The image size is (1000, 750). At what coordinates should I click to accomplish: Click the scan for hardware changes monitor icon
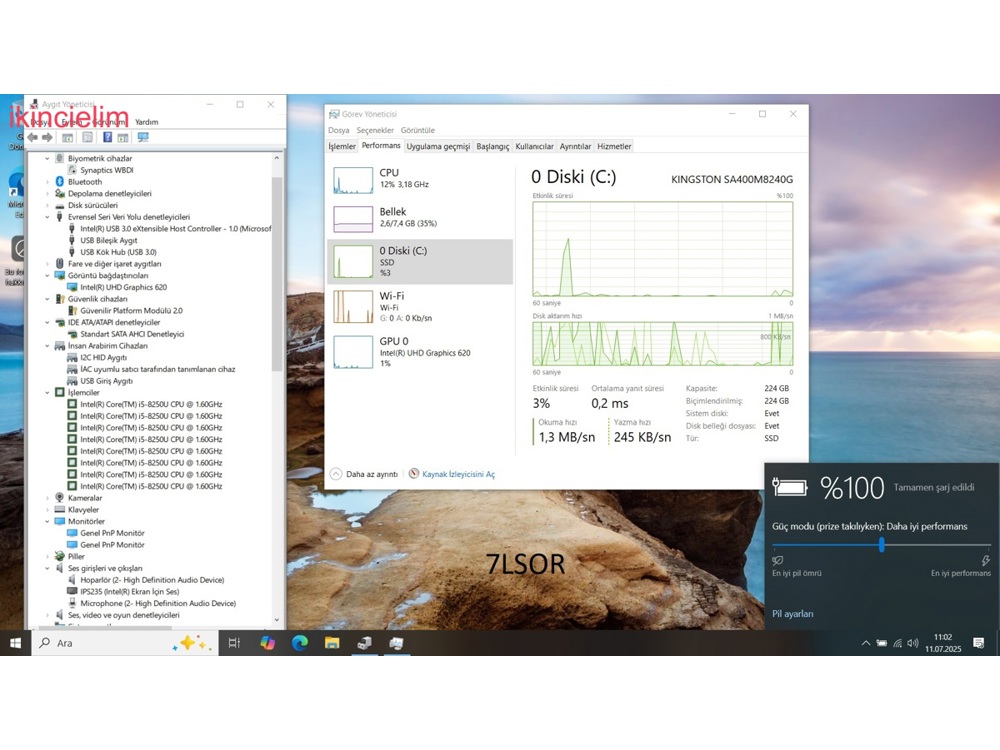click(143, 137)
